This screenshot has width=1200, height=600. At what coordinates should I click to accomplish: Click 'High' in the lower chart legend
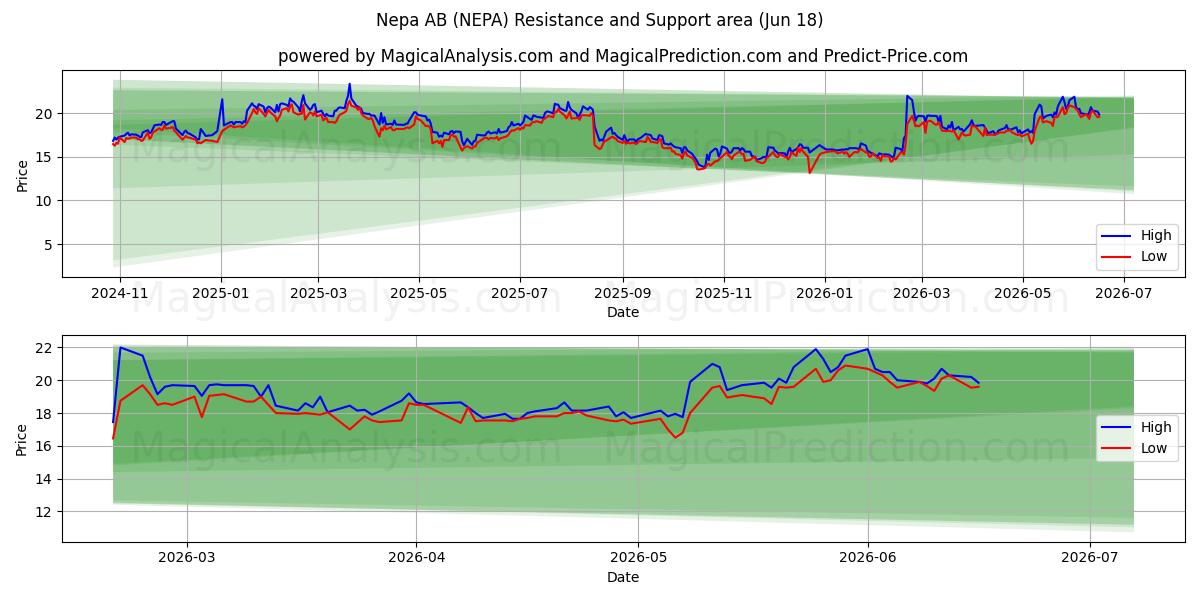pos(1156,427)
